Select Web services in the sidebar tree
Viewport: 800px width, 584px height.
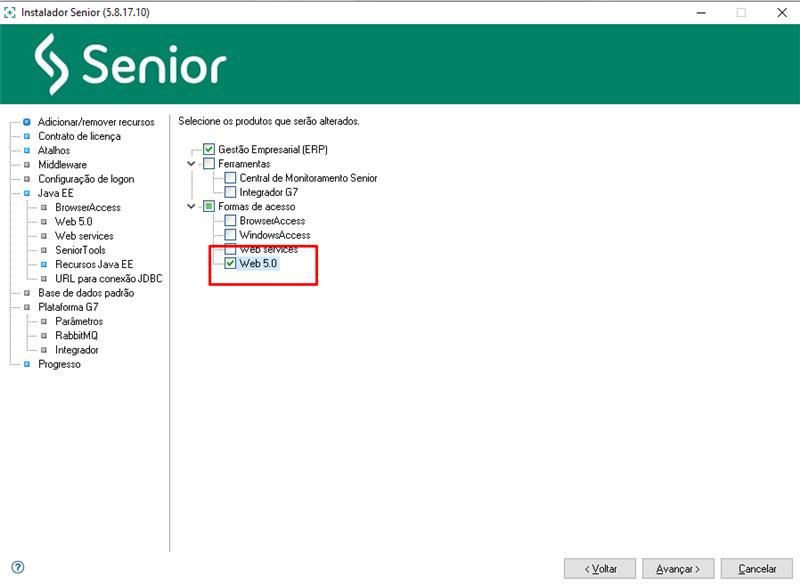point(84,236)
